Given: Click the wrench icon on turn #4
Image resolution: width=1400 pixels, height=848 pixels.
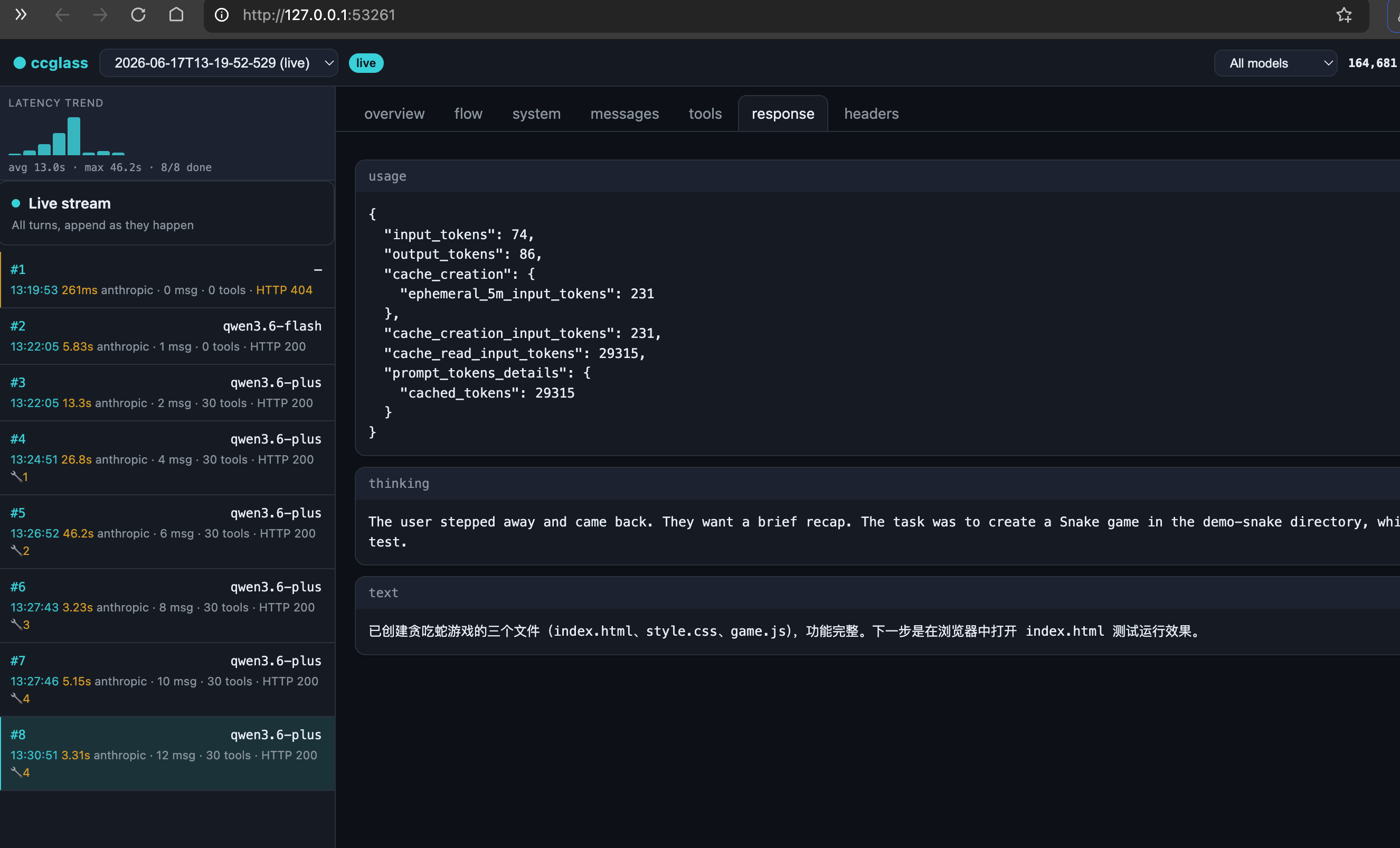Looking at the screenshot, I should (16, 476).
